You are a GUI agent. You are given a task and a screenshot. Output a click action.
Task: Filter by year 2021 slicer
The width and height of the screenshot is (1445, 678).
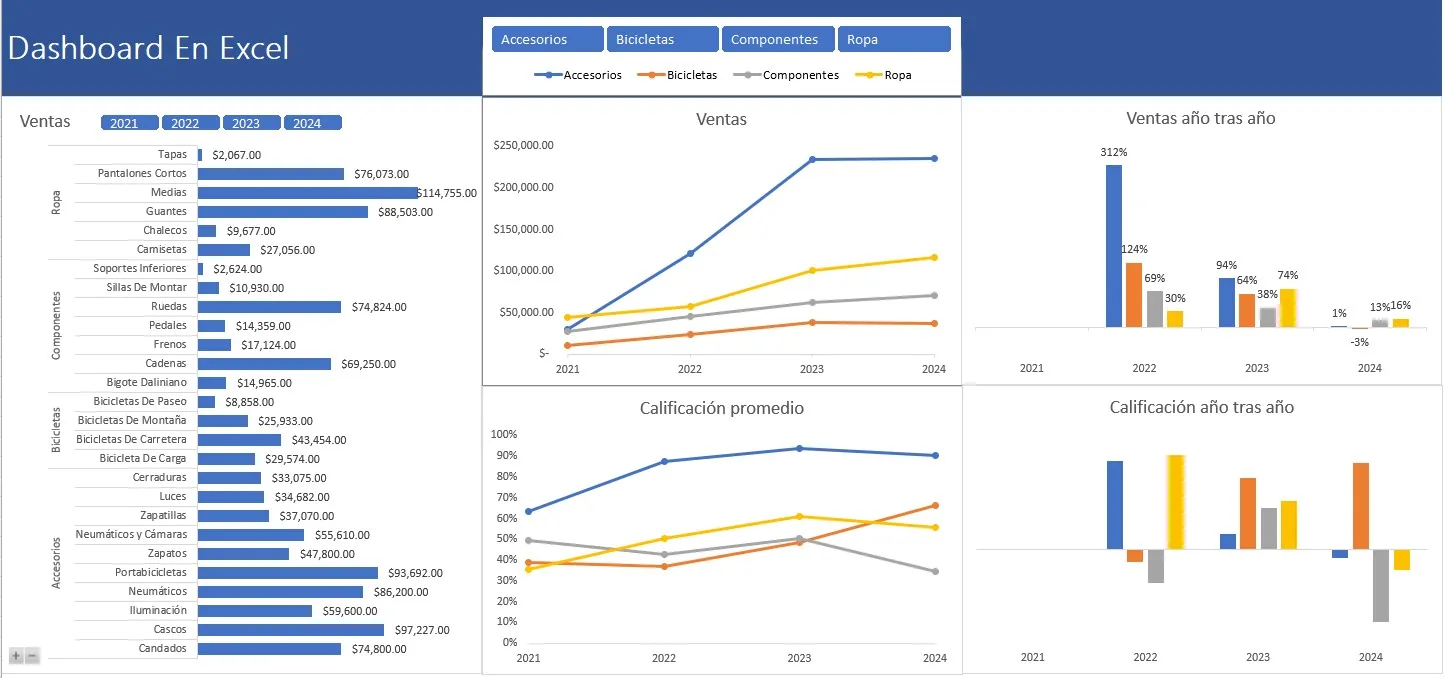(130, 123)
